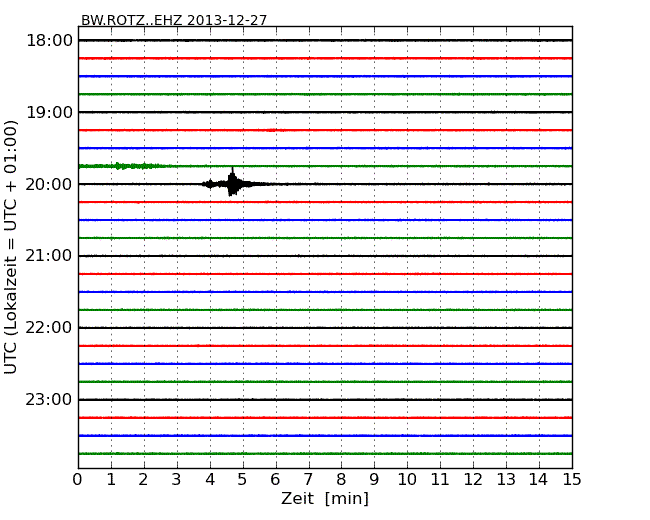Click x-axis tick label 10
The width and height of the screenshot is (650, 520).
coord(407,479)
